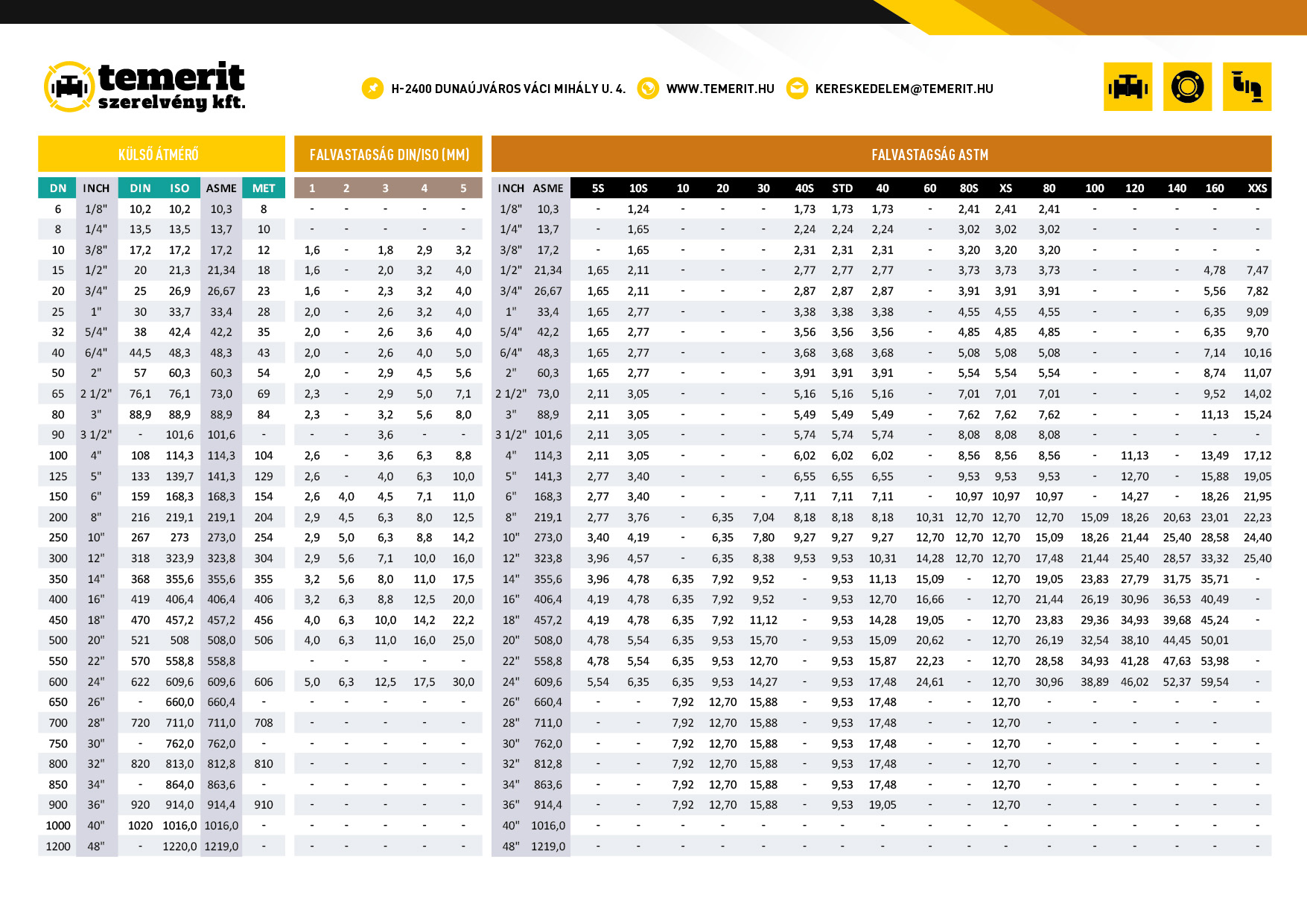1307x924 pixels.
Task: Click the 17,12 value in XXS column
Action: click(1257, 456)
